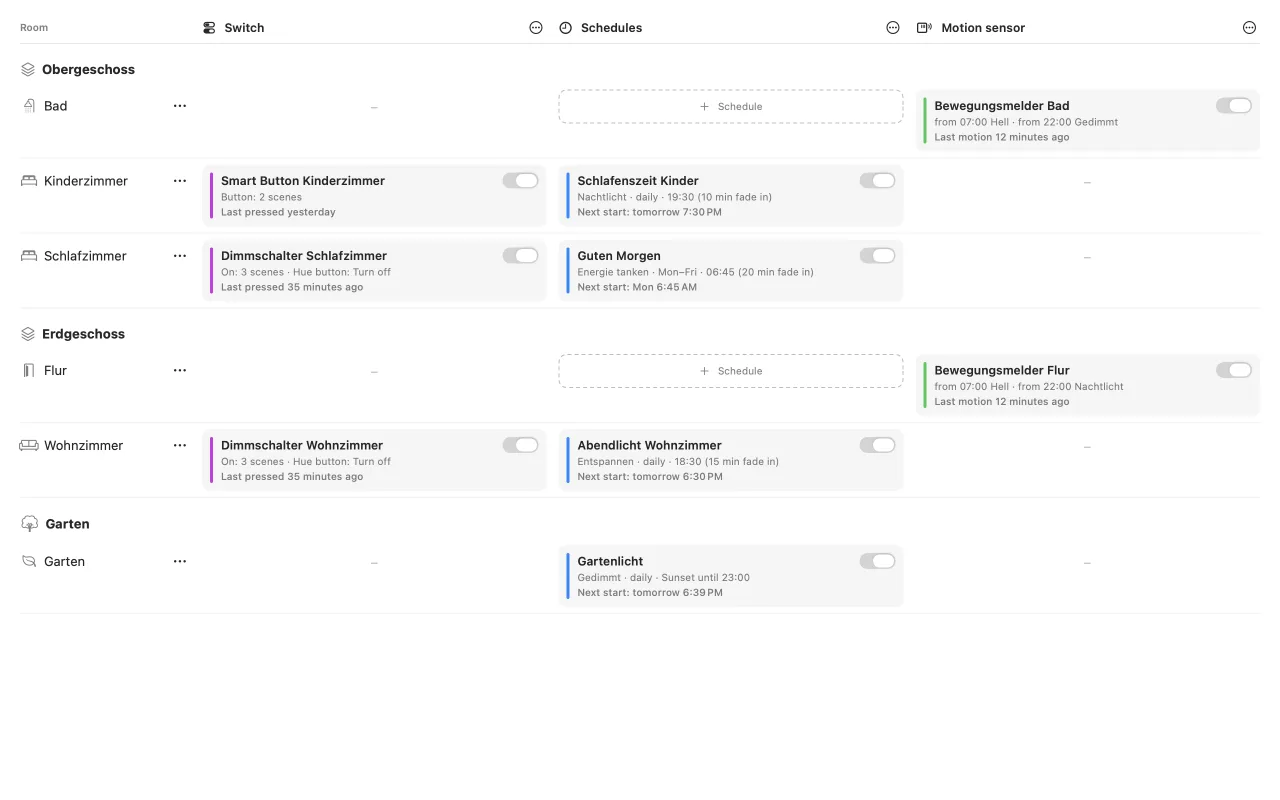Screen dimensions: 1280x800
Task: Click the Motion sensor column header label
Action: coord(983,28)
